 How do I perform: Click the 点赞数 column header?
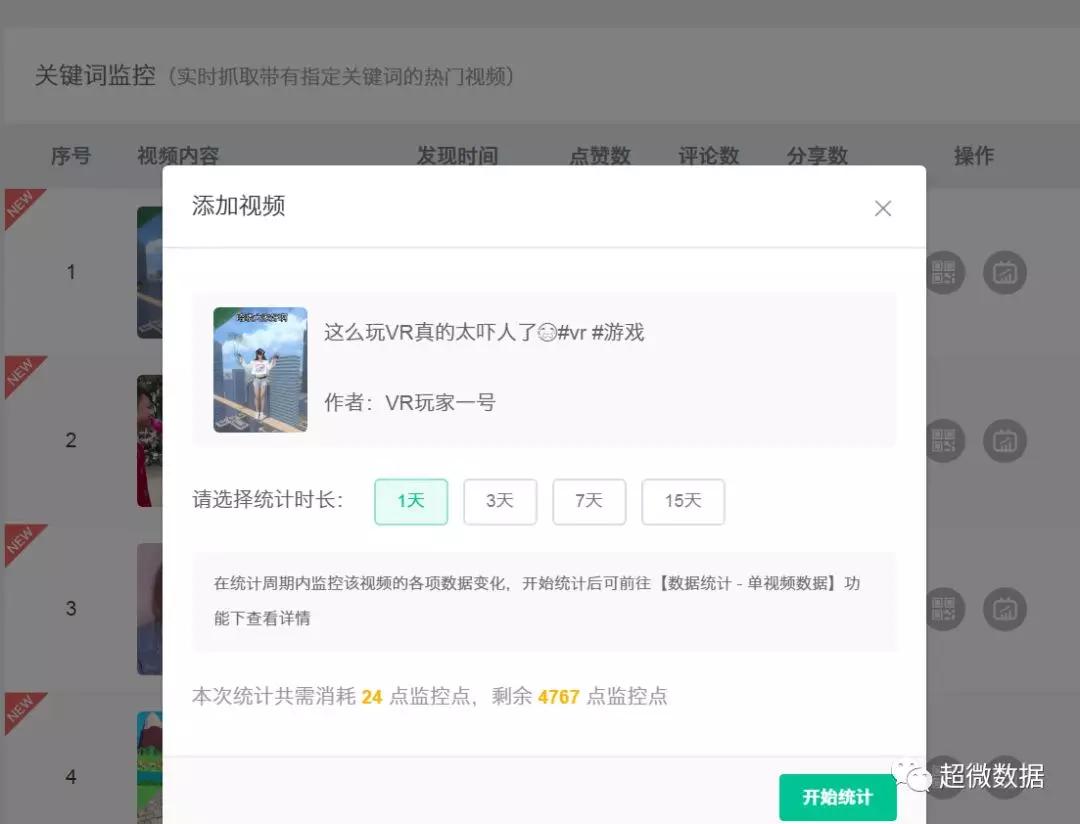tap(600, 156)
